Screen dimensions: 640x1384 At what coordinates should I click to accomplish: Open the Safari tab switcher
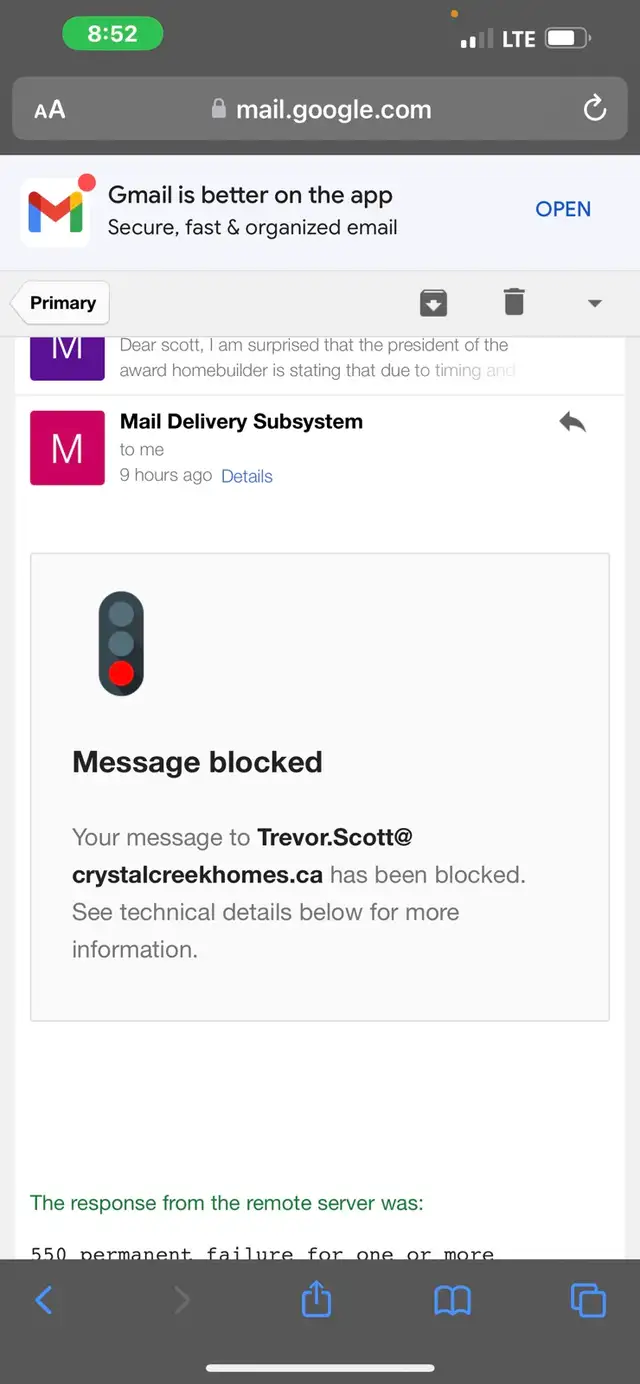pyautogui.click(x=587, y=1299)
